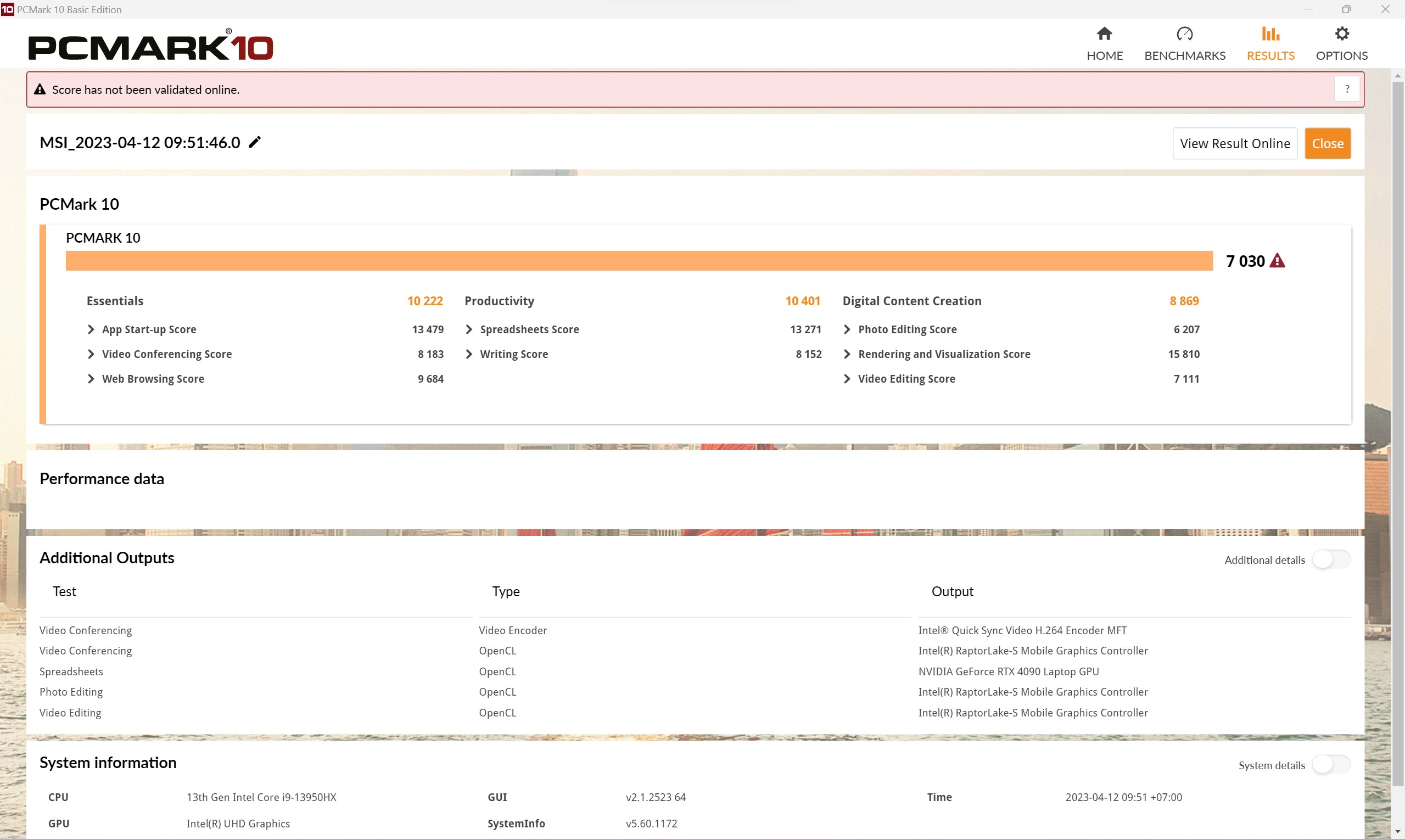The height and width of the screenshot is (840, 1405).
Task: Click the Digital Content Creation score 8 869
Action: pos(1184,301)
